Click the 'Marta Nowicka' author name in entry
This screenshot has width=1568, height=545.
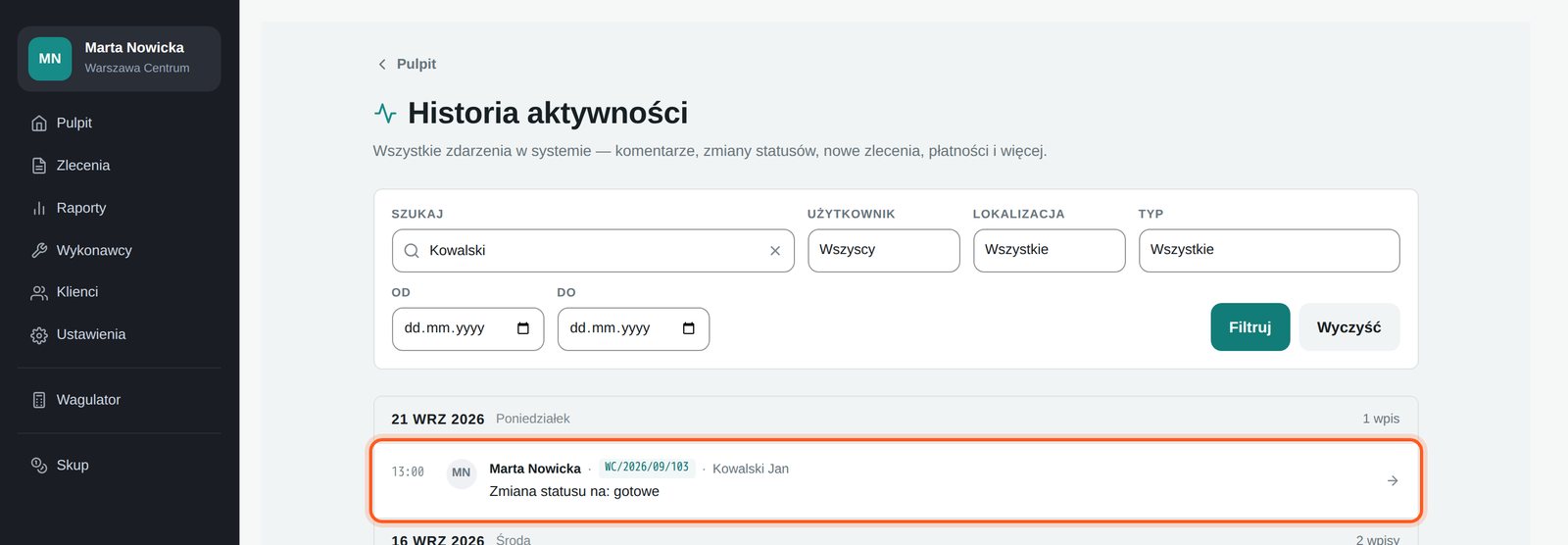(535, 470)
